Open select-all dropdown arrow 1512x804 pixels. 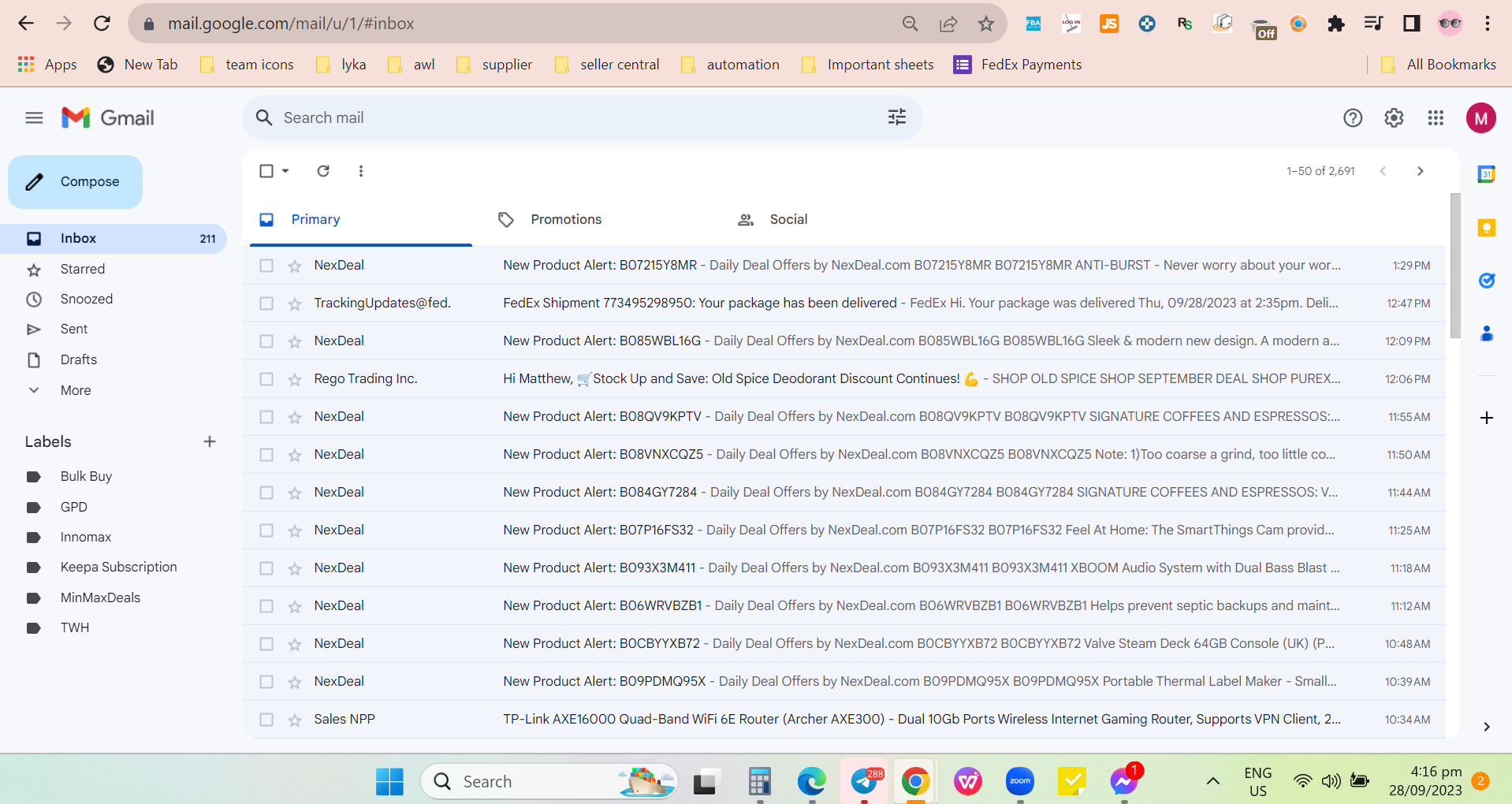285,171
